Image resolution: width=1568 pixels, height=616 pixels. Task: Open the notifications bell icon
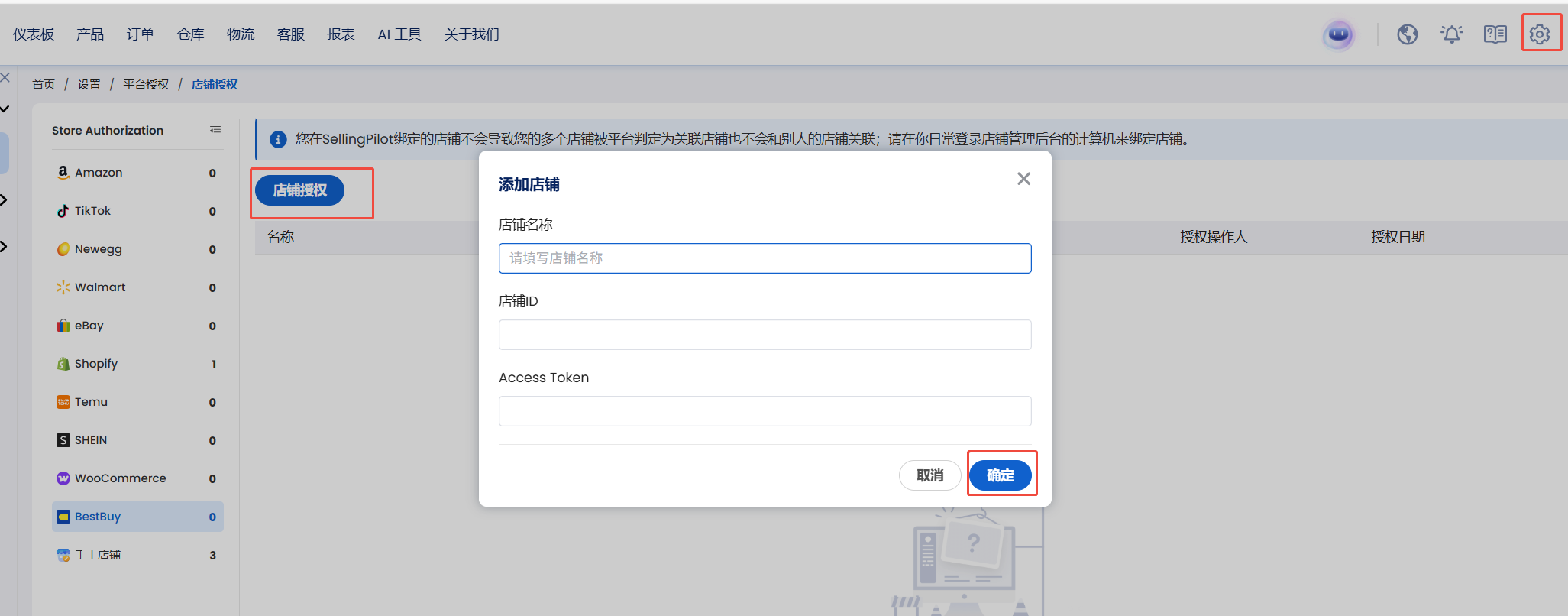click(1451, 34)
